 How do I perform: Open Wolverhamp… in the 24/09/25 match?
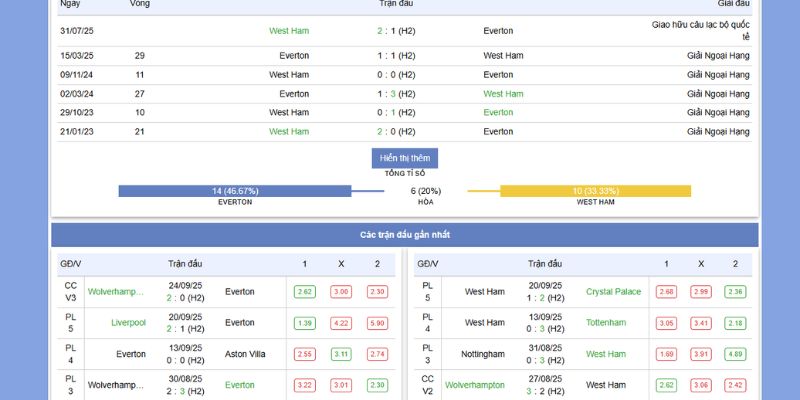(116, 292)
